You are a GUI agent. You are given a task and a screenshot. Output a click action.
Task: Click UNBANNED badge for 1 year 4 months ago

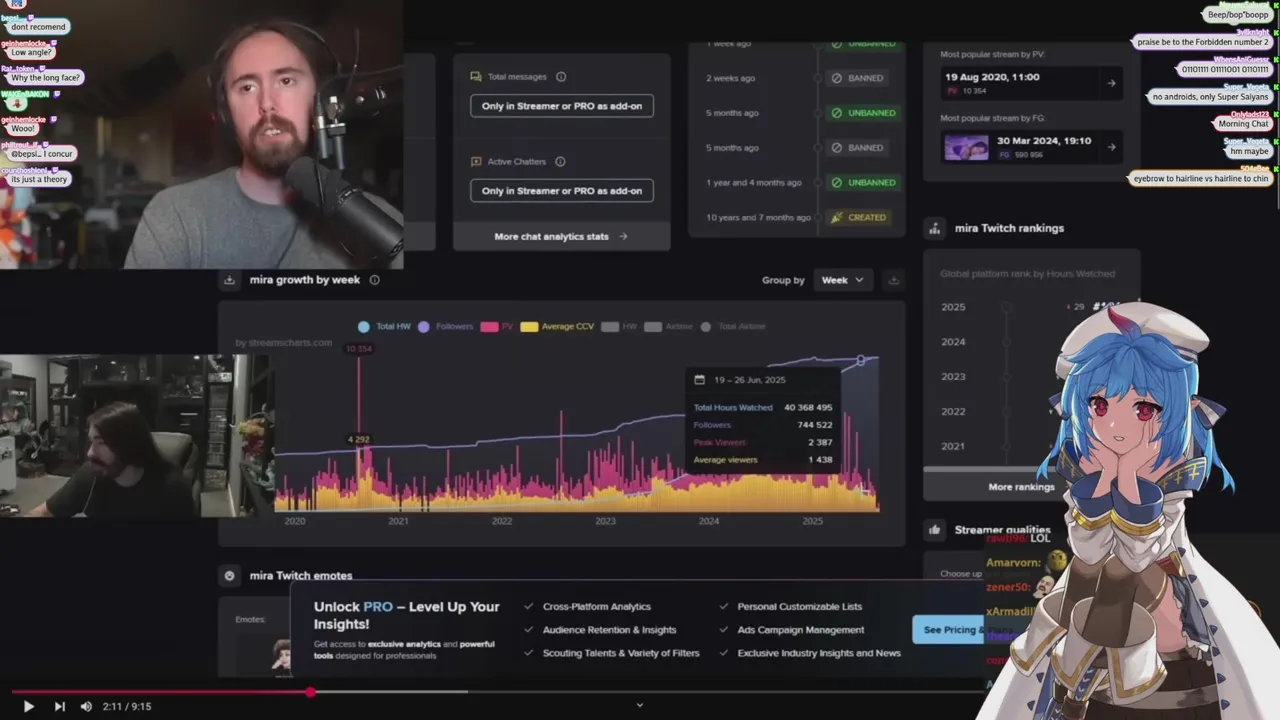point(863,183)
